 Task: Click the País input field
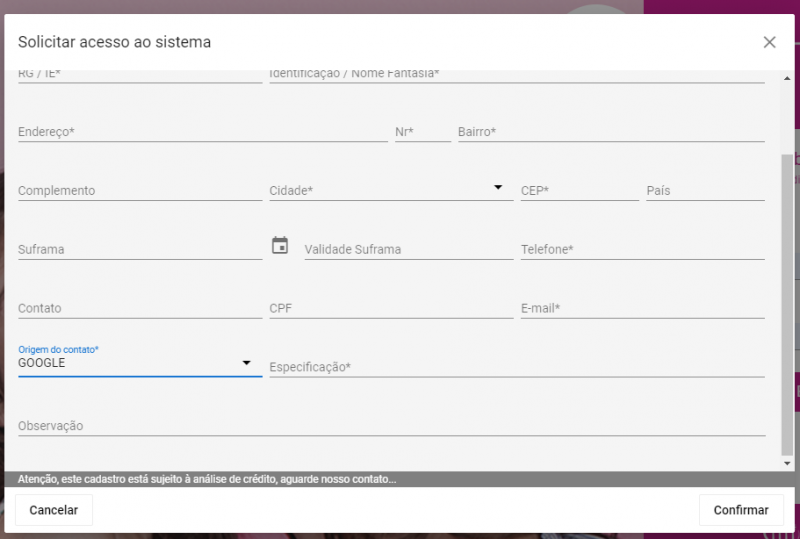(705, 191)
